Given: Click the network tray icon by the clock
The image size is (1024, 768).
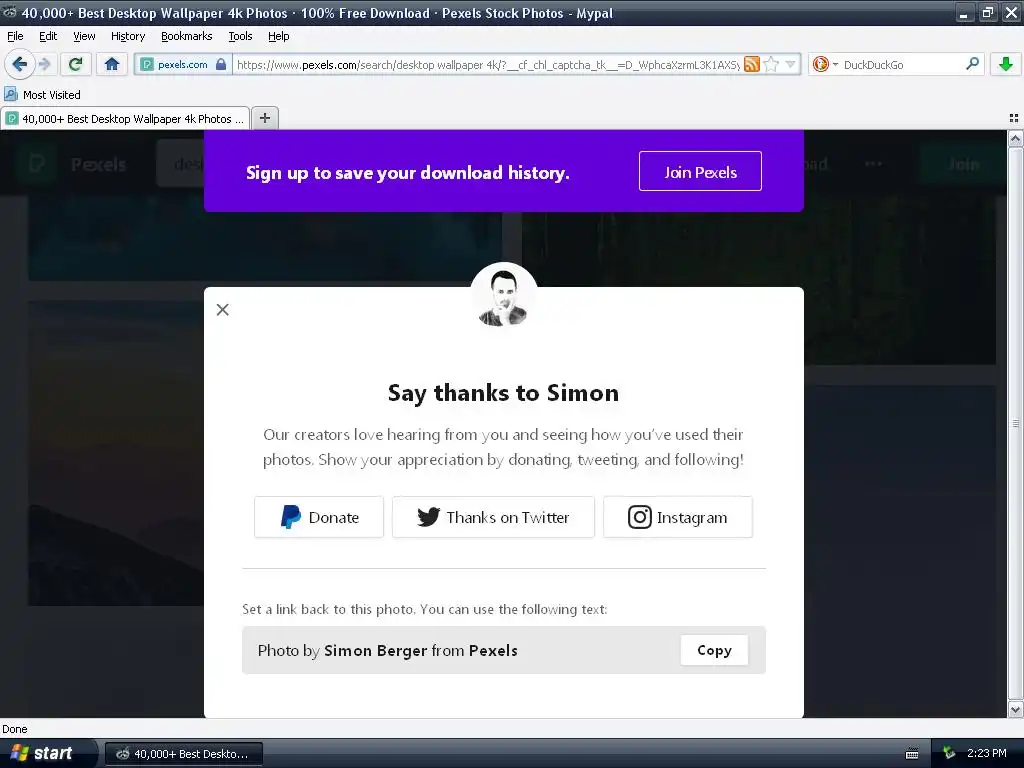Looking at the screenshot, I should point(949,754).
